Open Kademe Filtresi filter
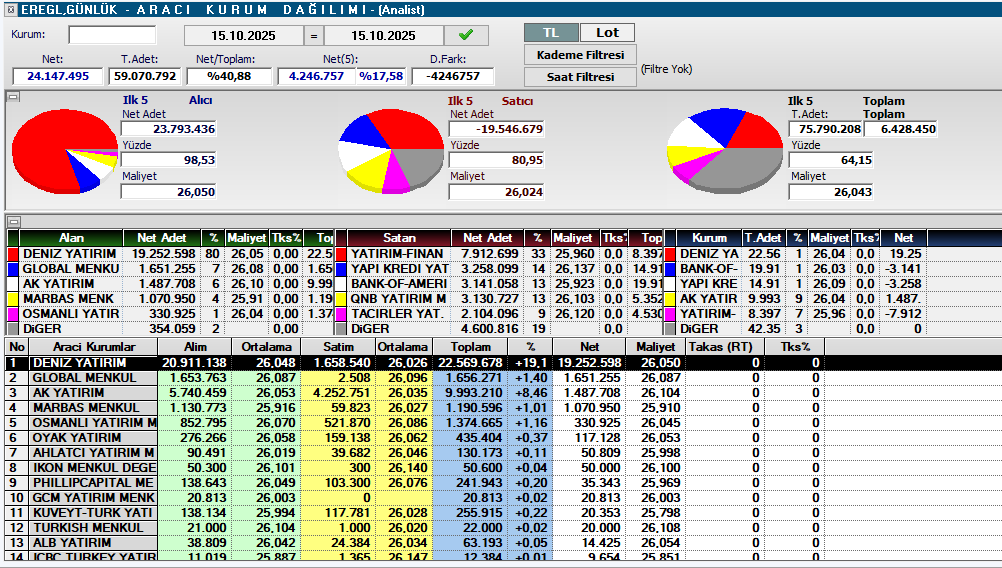Image resolution: width=1002 pixels, height=568 pixels. click(x=580, y=55)
